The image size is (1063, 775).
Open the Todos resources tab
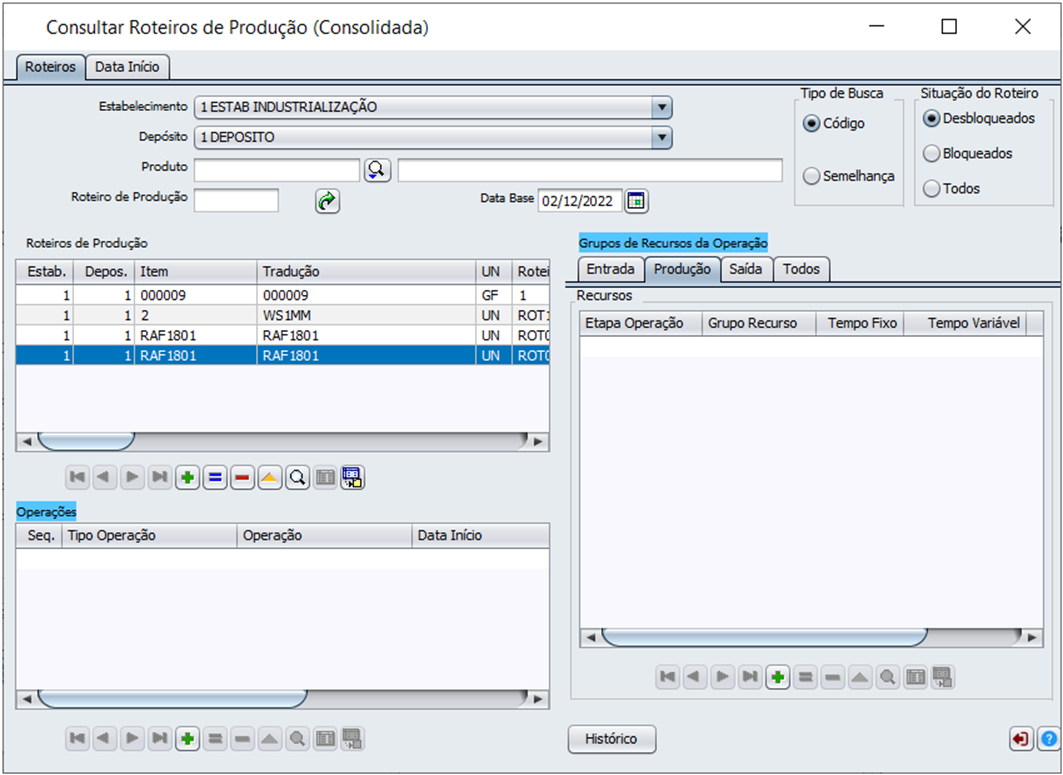pos(801,269)
